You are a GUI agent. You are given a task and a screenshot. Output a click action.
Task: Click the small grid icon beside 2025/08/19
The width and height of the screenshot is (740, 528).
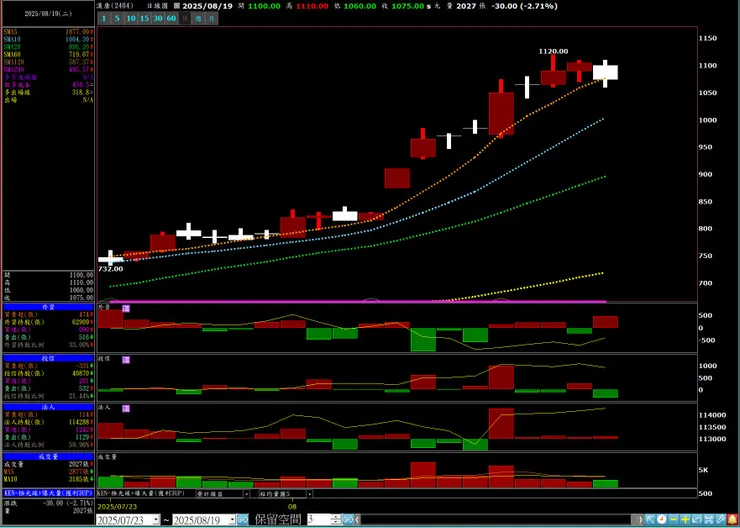point(177,6)
